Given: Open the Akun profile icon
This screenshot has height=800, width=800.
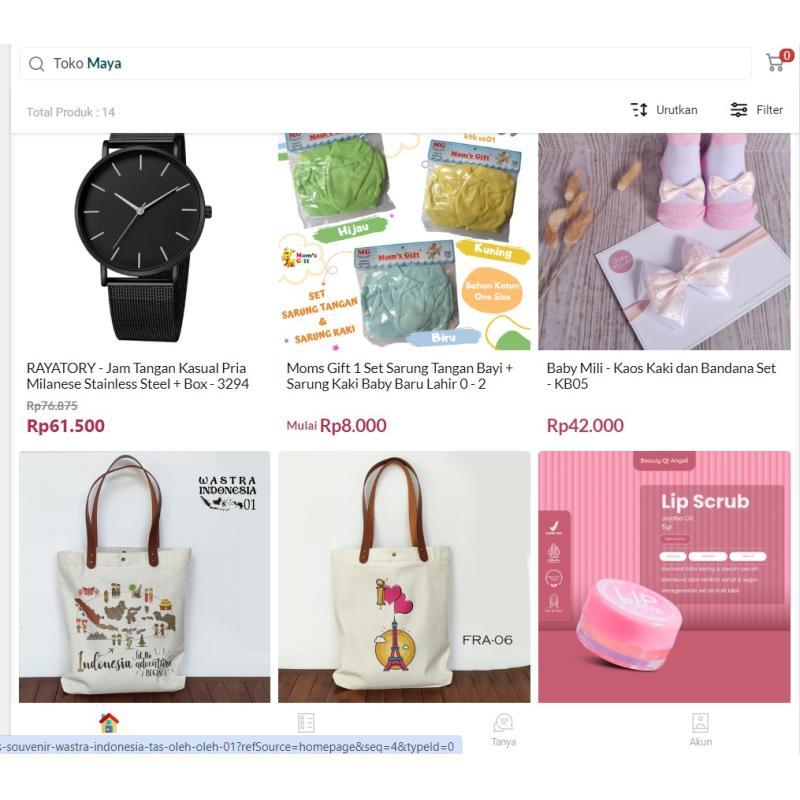Looking at the screenshot, I should click(x=701, y=722).
